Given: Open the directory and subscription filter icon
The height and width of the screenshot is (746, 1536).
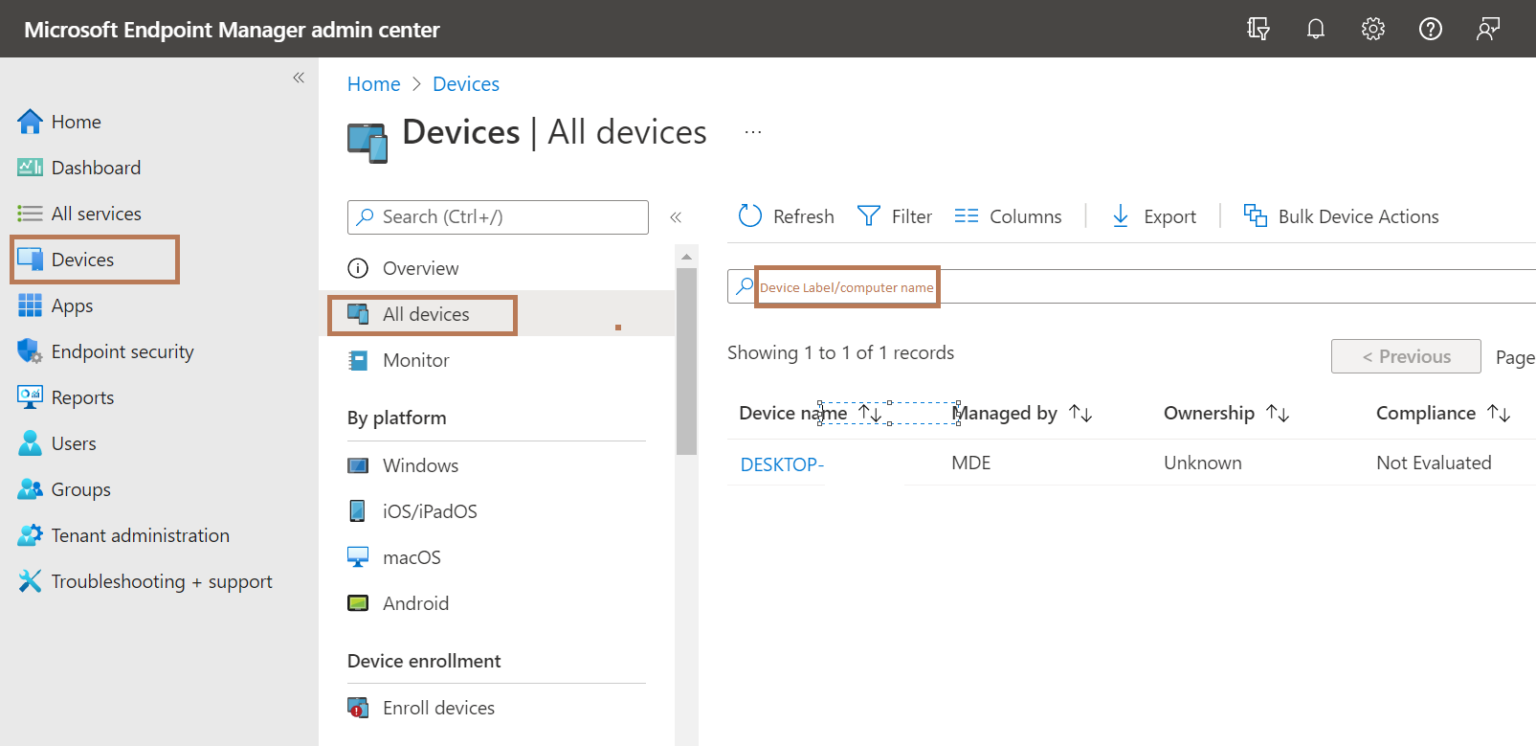Looking at the screenshot, I should coord(1258,29).
